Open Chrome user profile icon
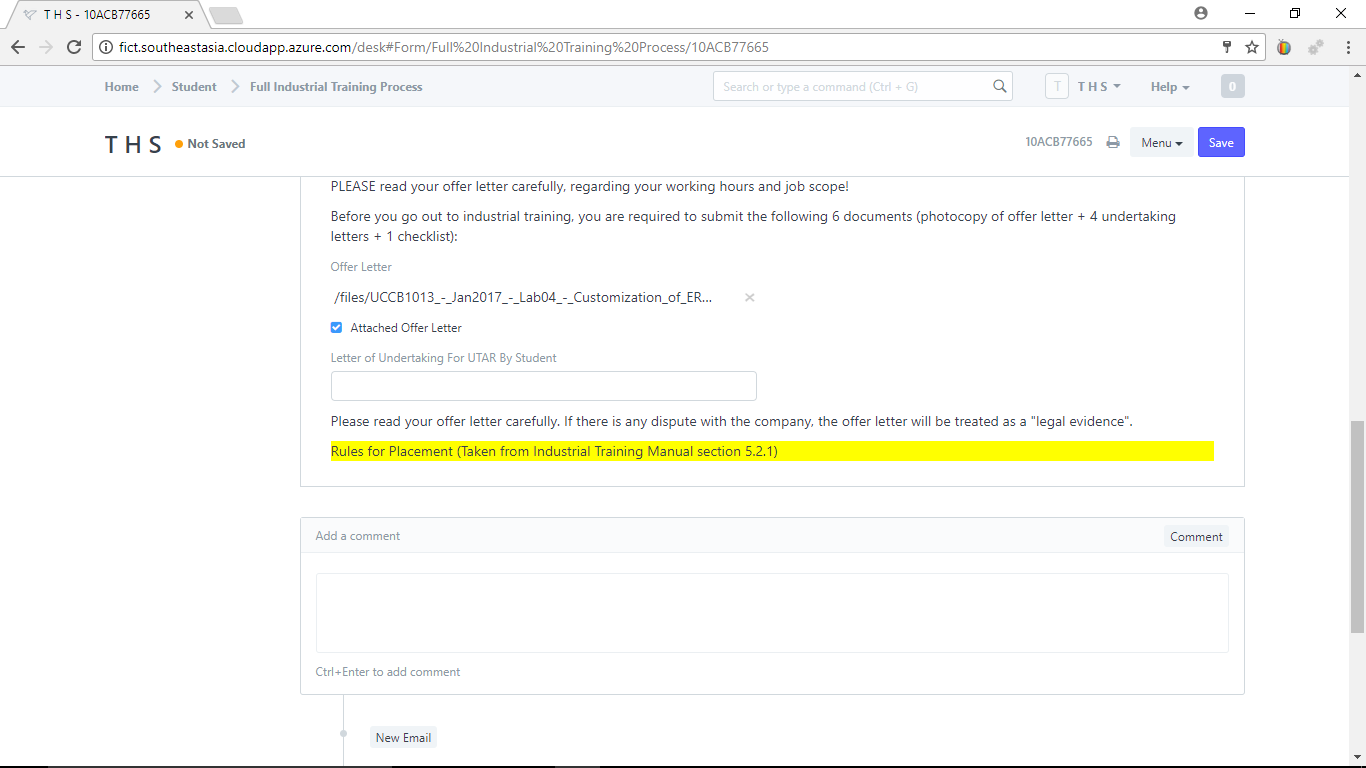This screenshot has width=1366, height=768. 1201,13
